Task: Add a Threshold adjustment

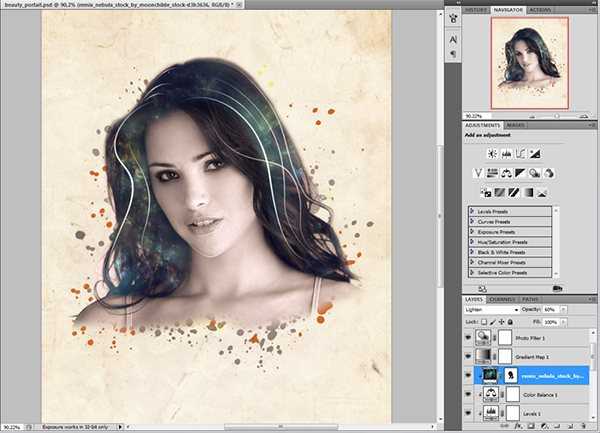Action: click(x=514, y=193)
